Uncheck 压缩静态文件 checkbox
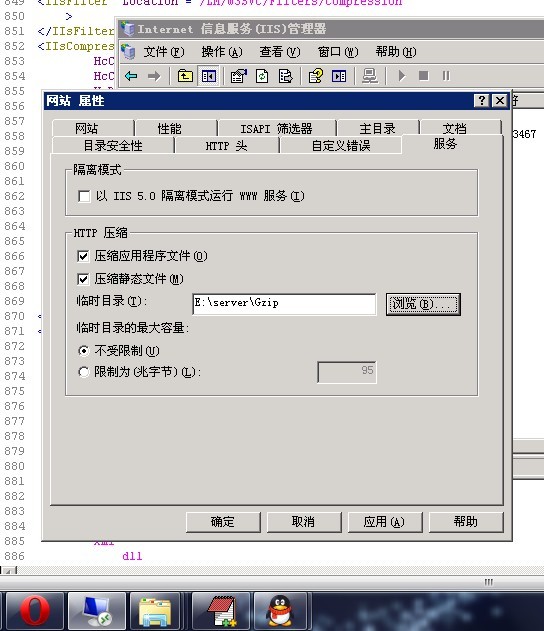 (83, 279)
